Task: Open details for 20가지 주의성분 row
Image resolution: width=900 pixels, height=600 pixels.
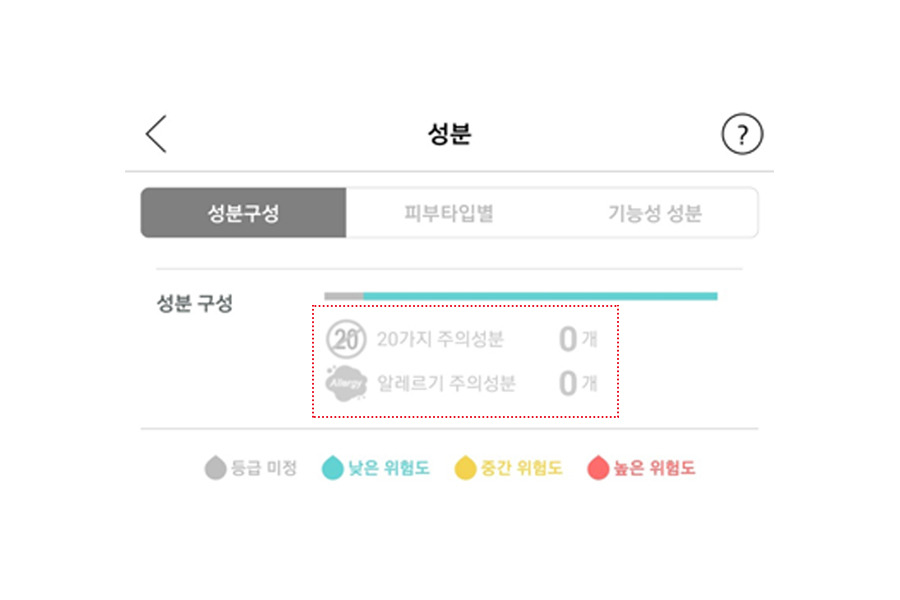Action: [440, 339]
